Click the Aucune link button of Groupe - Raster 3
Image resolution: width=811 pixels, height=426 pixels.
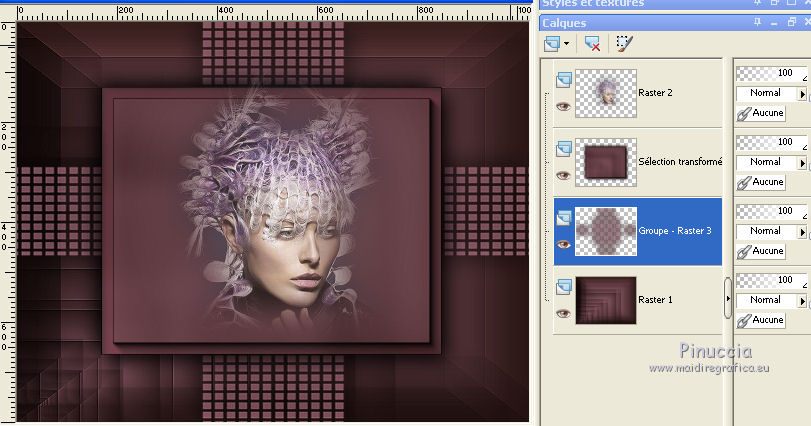pyautogui.click(x=761, y=251)
